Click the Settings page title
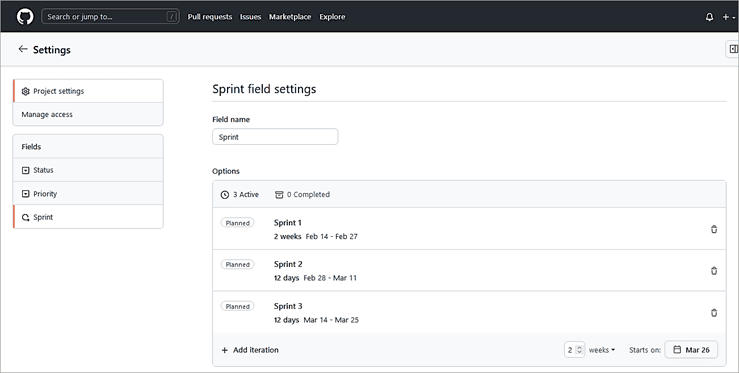Image resolution: width=739 pixels, height=373 pixels. pos(52,50)
